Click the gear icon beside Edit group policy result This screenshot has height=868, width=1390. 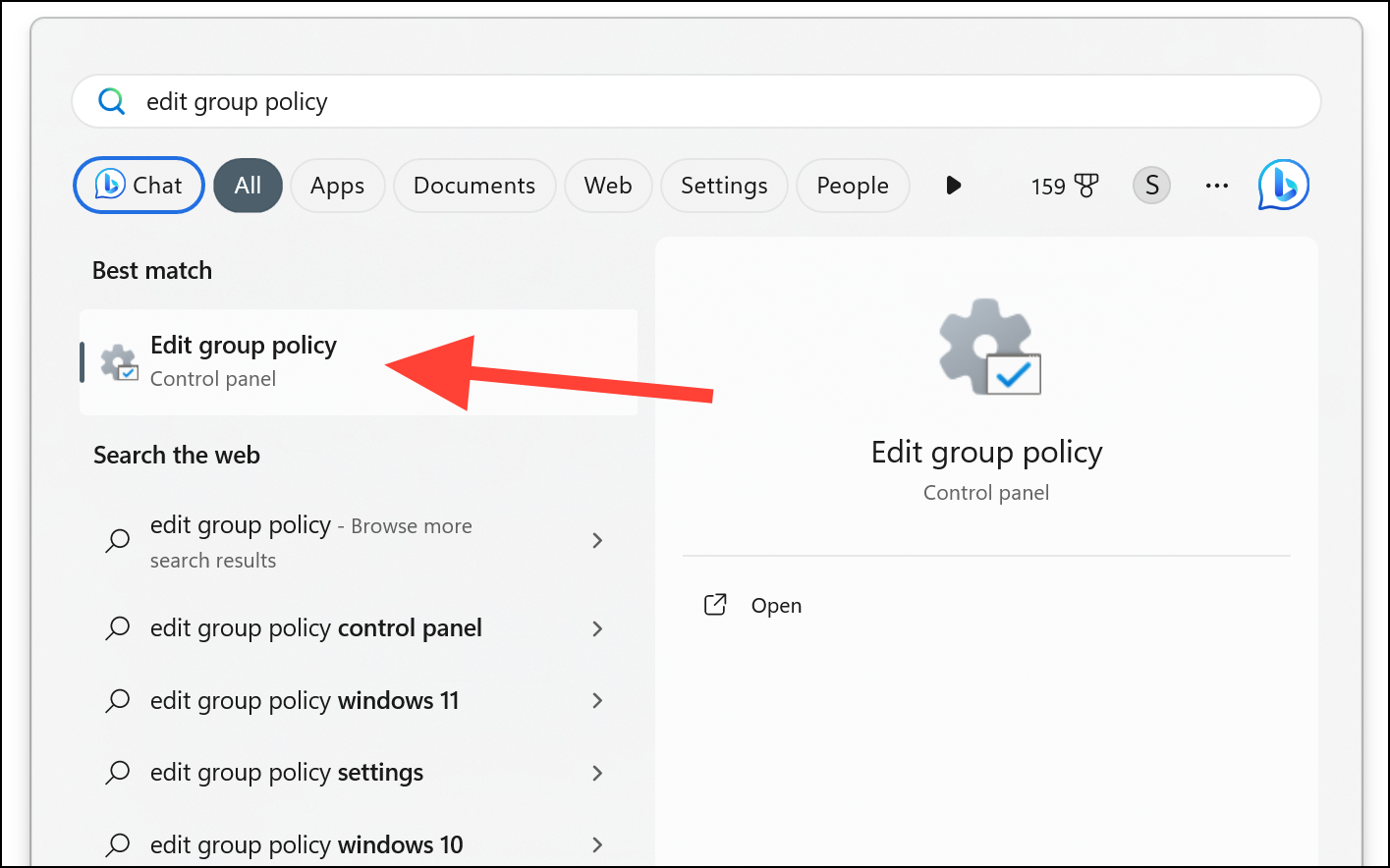point(120,362)
